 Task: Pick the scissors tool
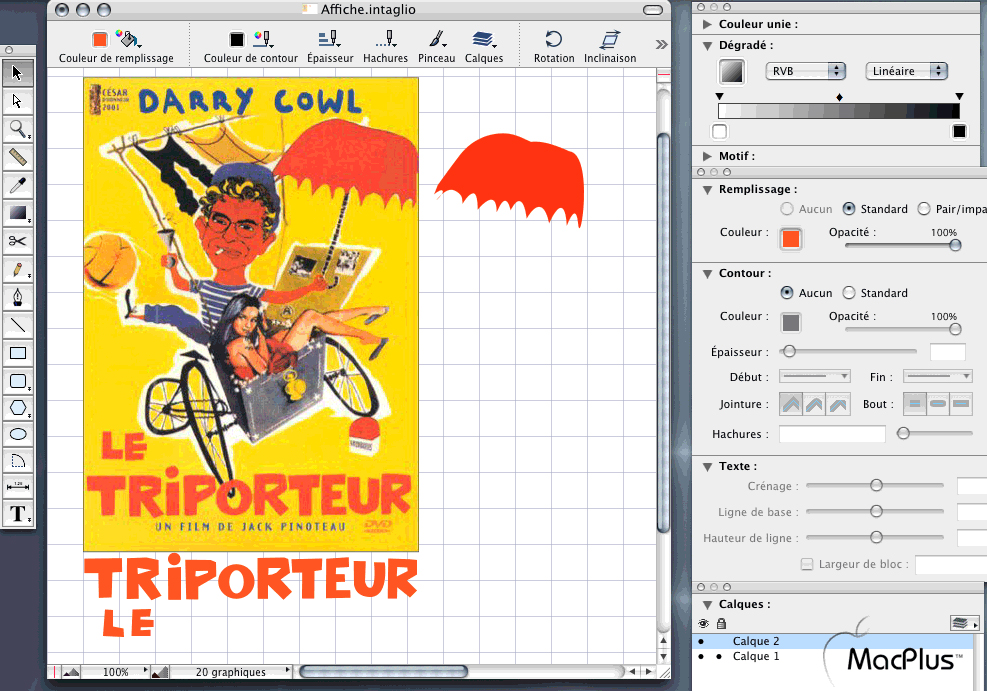pos(18,241)
